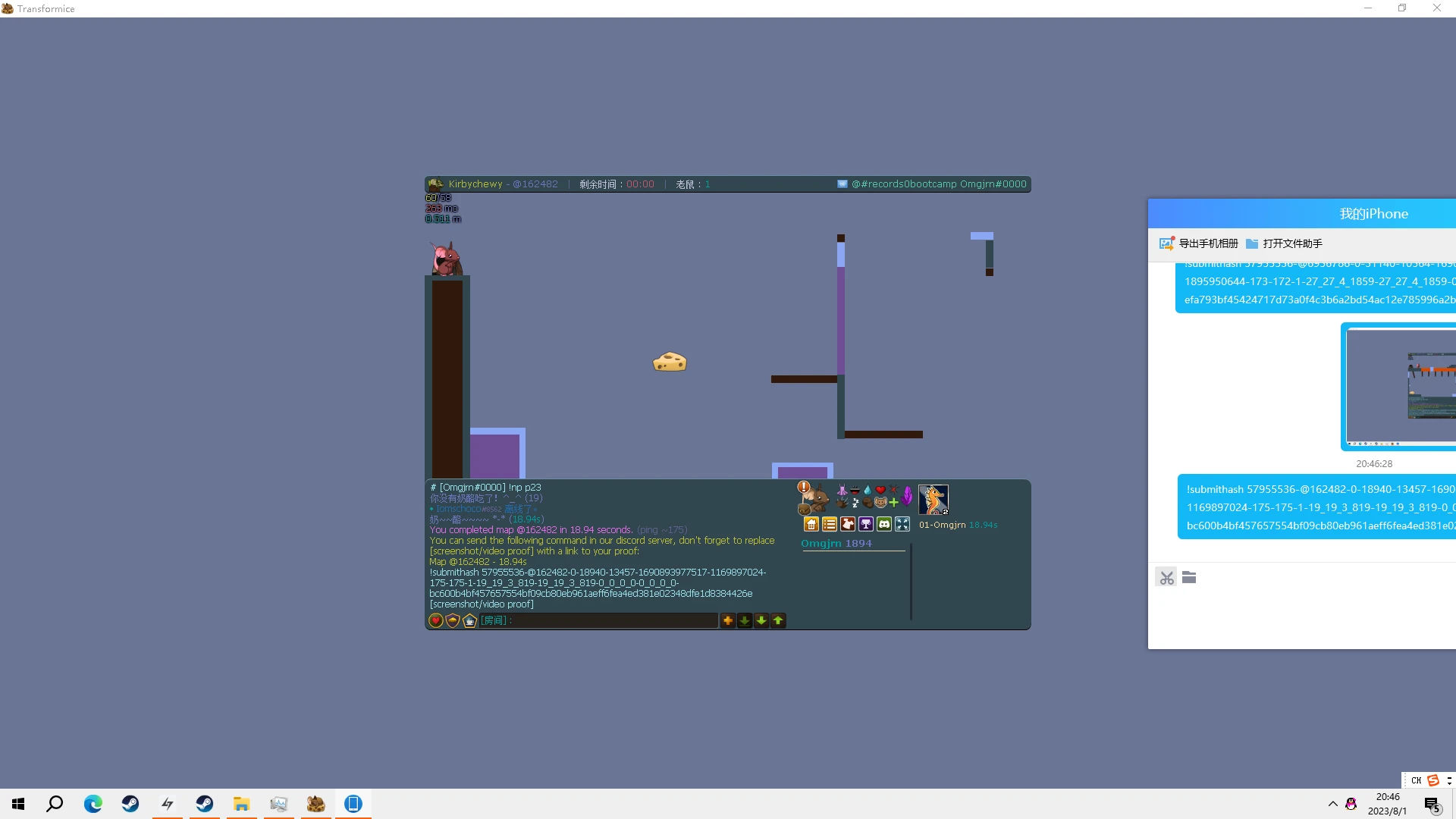Open the shop dress icon

pos(848,524)
